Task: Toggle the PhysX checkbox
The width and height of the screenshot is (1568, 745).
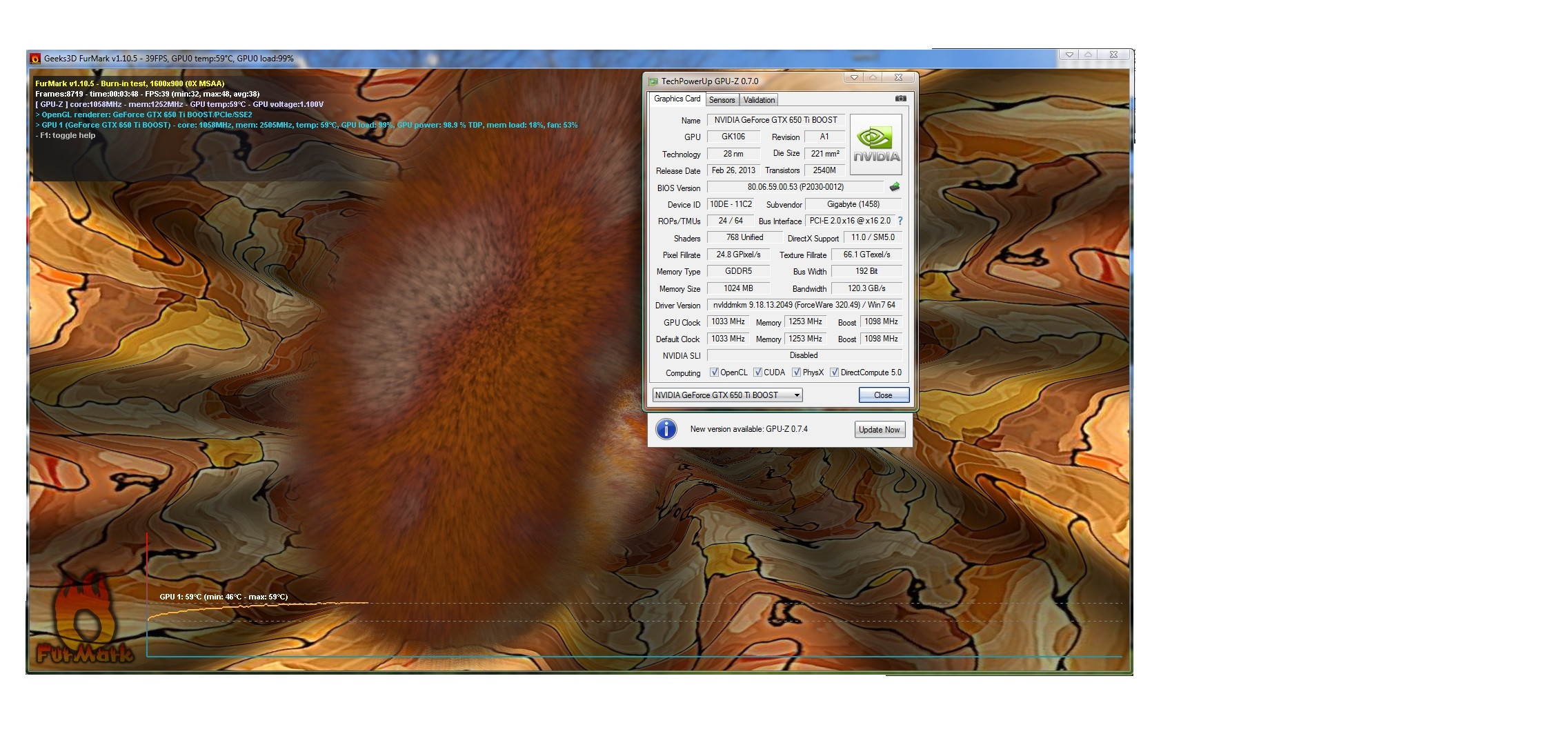Action: [x=796, y=372]
